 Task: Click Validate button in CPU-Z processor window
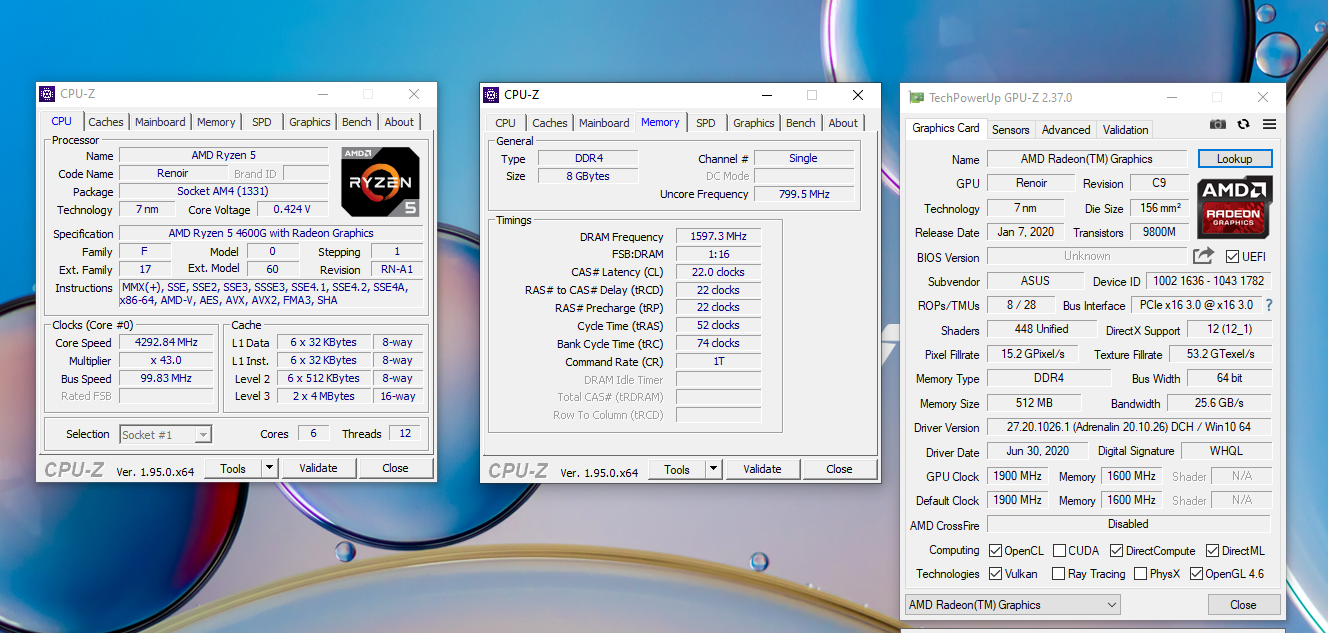point(318,468)
